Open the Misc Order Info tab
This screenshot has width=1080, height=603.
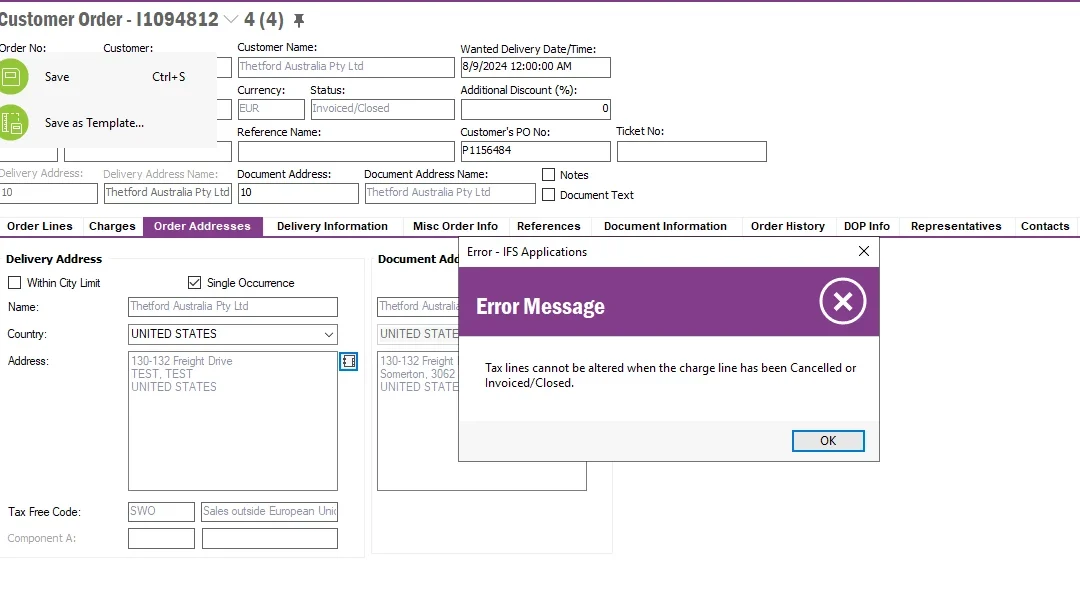pos(455,226)
